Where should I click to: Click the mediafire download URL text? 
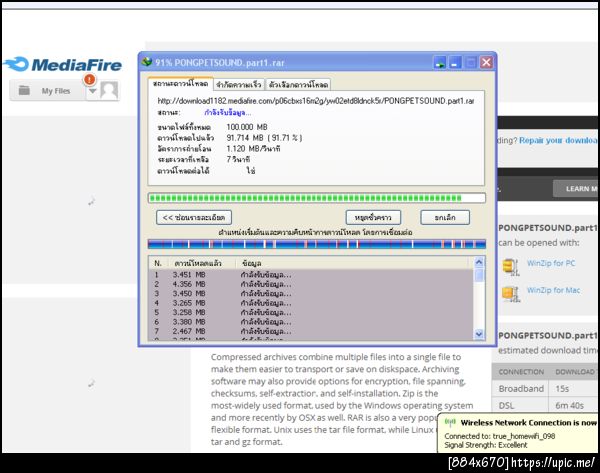coord(316,101)
